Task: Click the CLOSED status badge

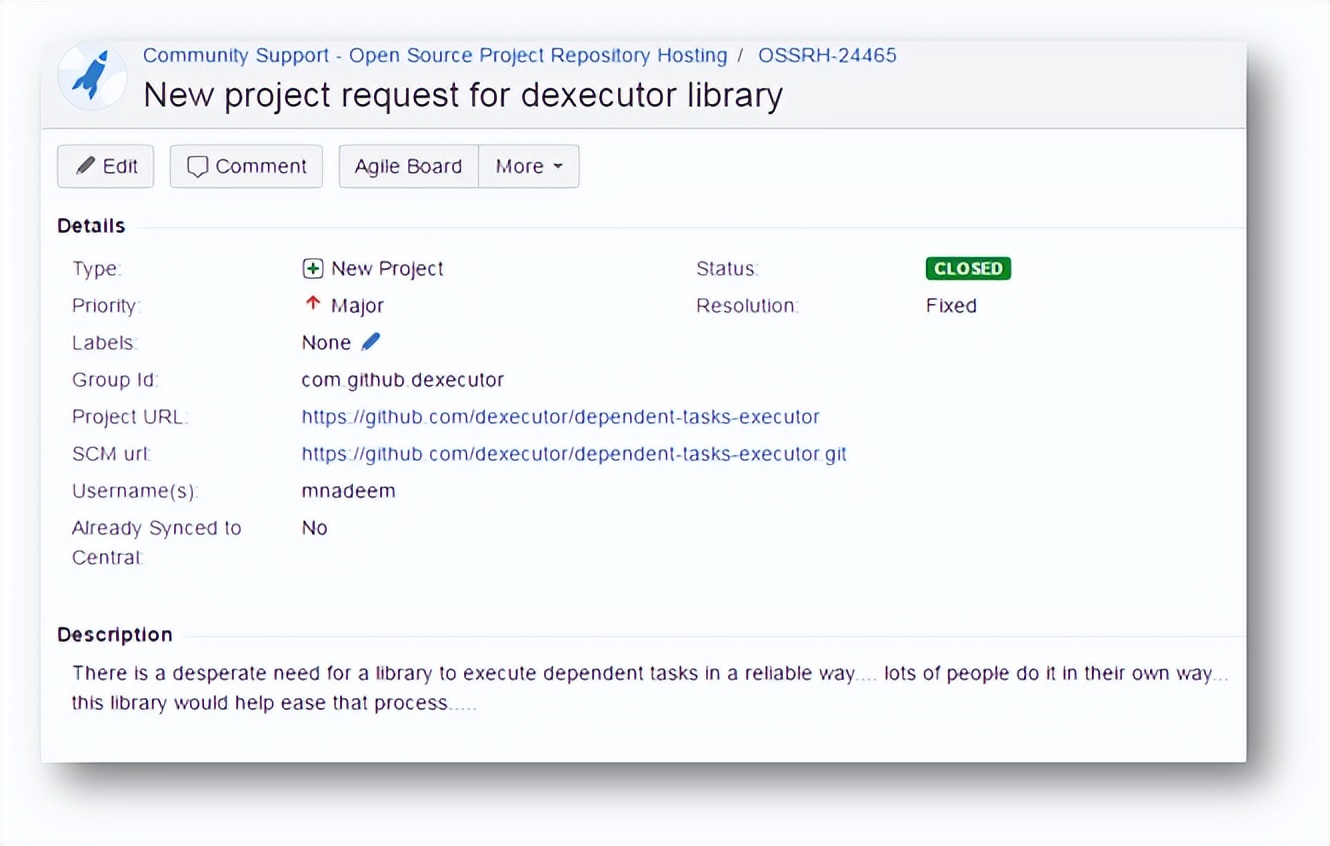Action: point(968,268)
